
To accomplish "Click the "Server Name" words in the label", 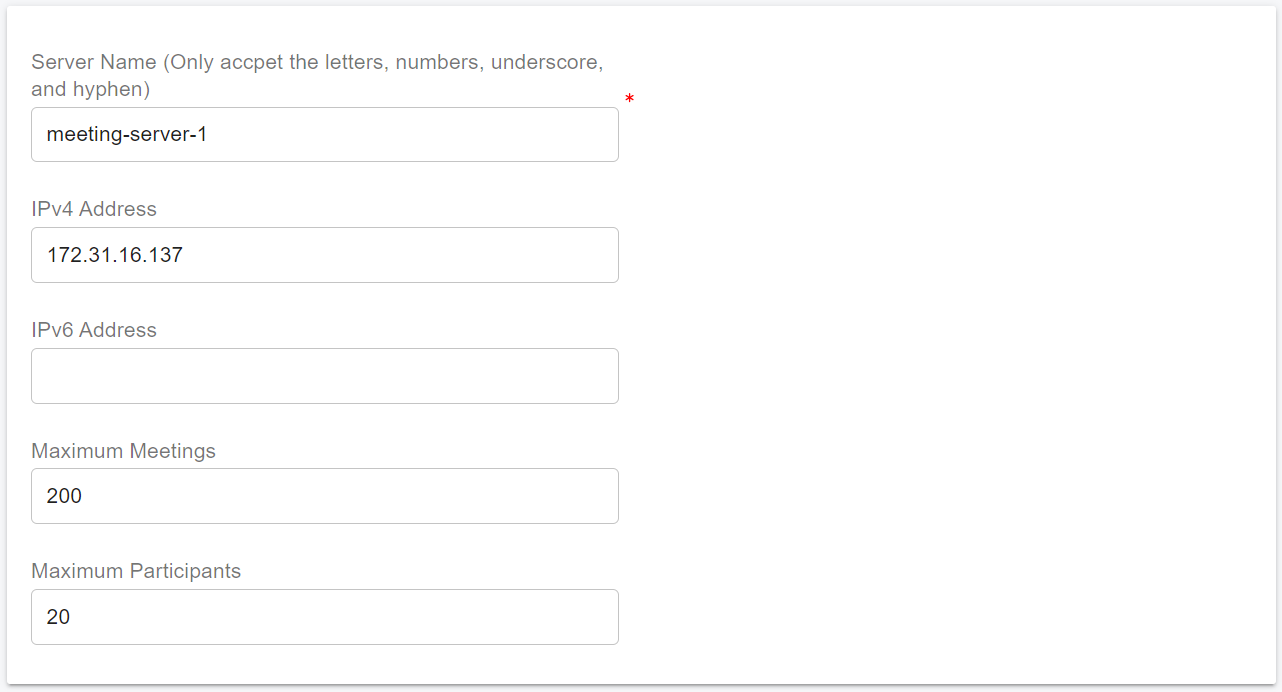I will 93,62.
